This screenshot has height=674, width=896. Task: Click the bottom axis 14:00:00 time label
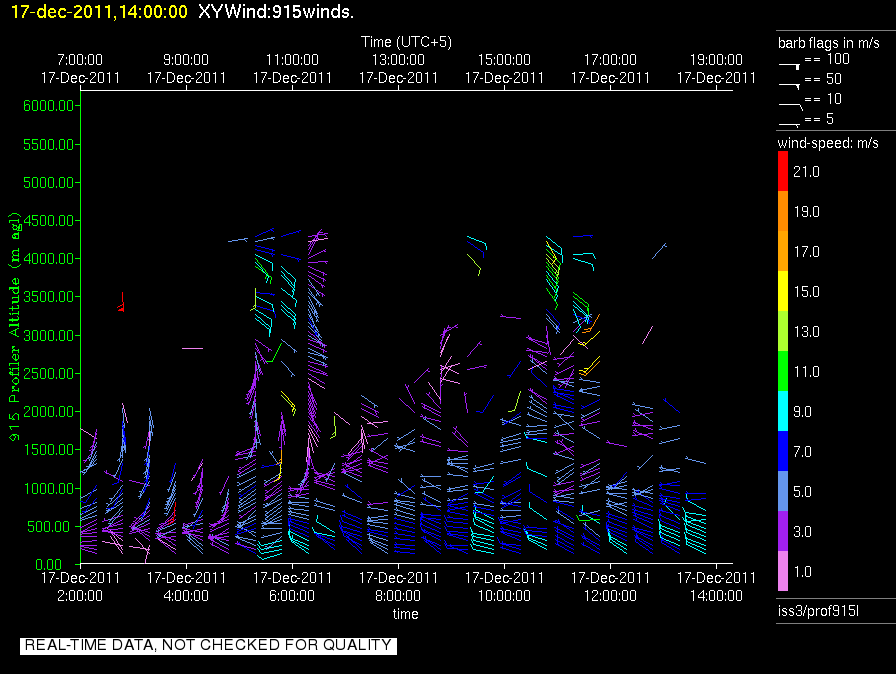tap(716, 596)
